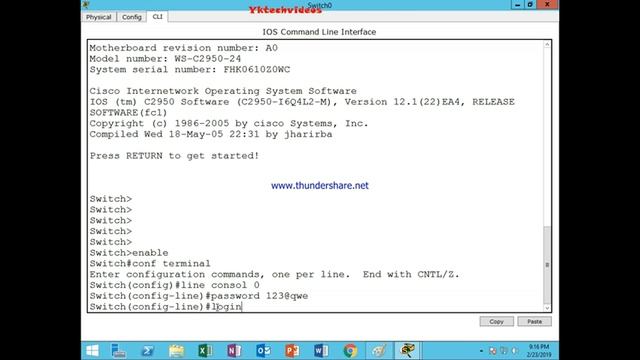
Task: Click the CLI scrollbar down arrow
Action: [547, 308]
